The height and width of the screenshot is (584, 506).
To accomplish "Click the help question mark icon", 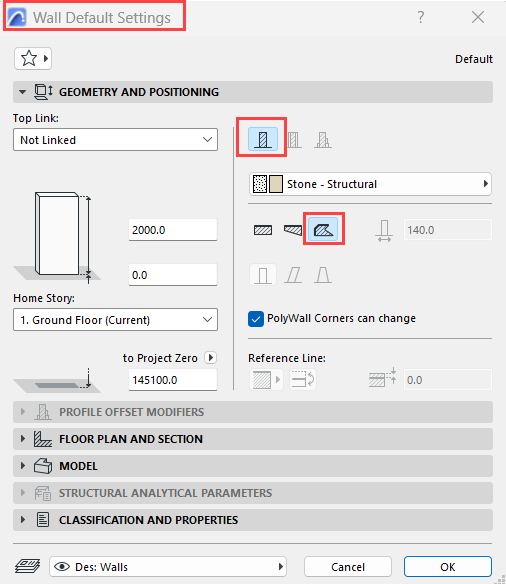I will point(420,17).
